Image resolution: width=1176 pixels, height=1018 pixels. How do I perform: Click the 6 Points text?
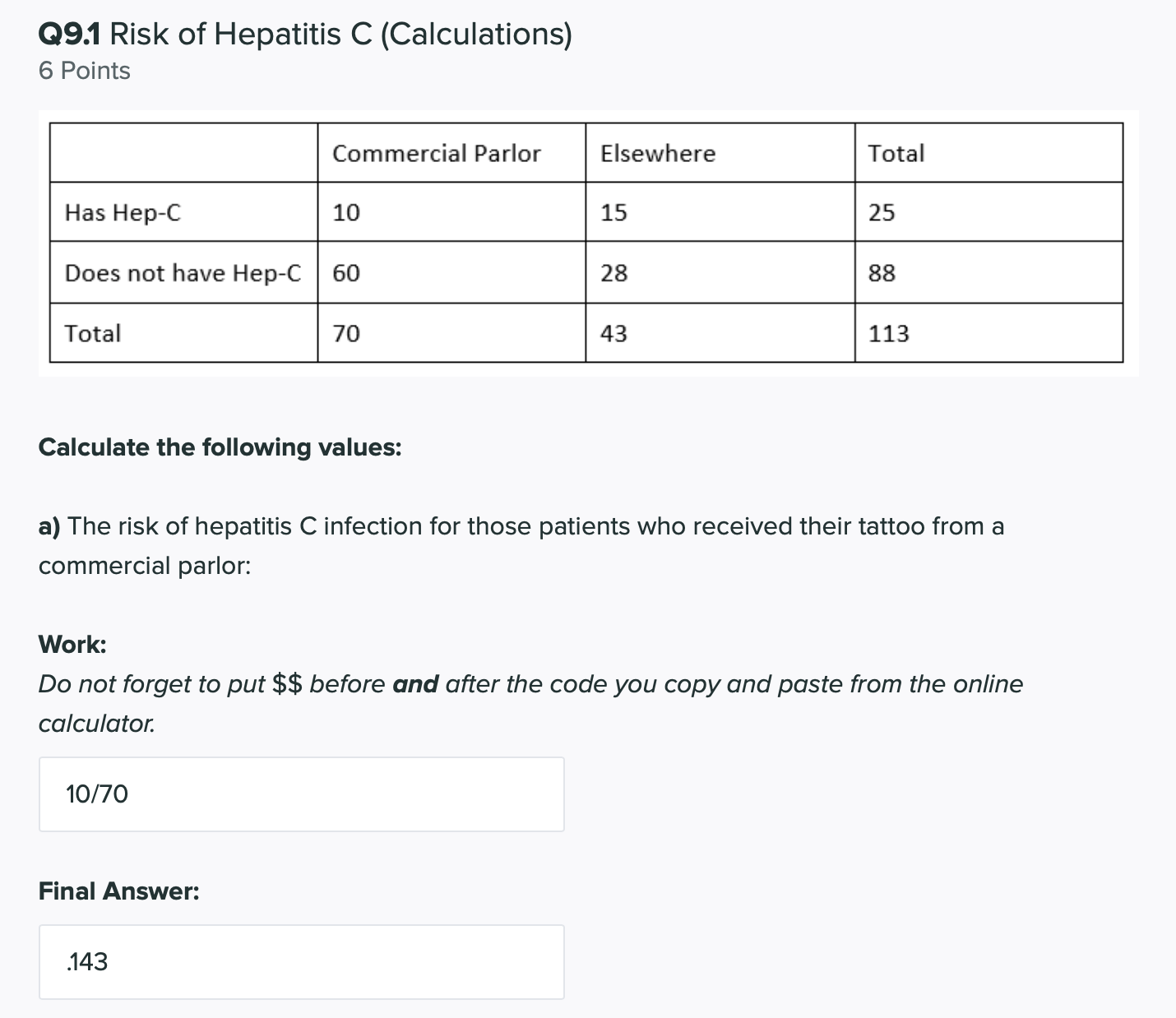[85, 72]
